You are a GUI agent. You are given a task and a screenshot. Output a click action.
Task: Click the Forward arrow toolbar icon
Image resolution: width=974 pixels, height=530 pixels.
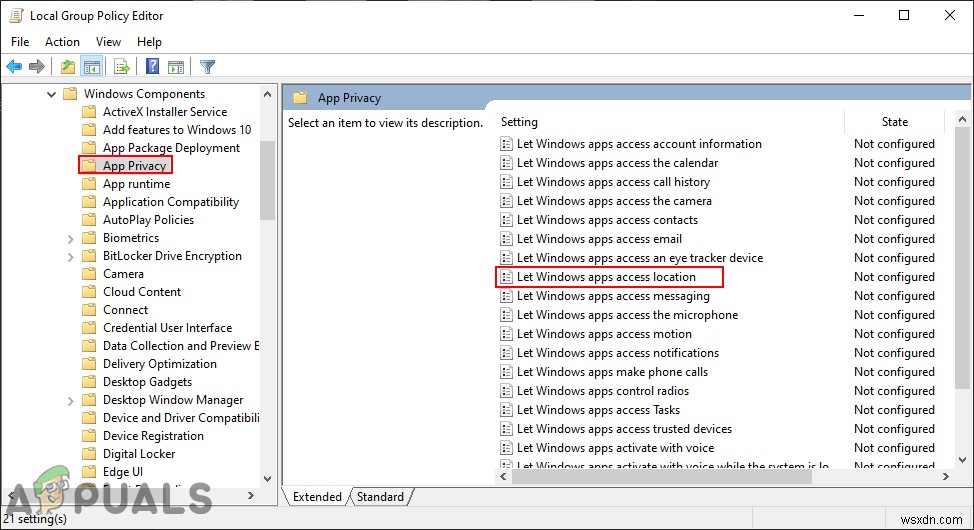37,66
